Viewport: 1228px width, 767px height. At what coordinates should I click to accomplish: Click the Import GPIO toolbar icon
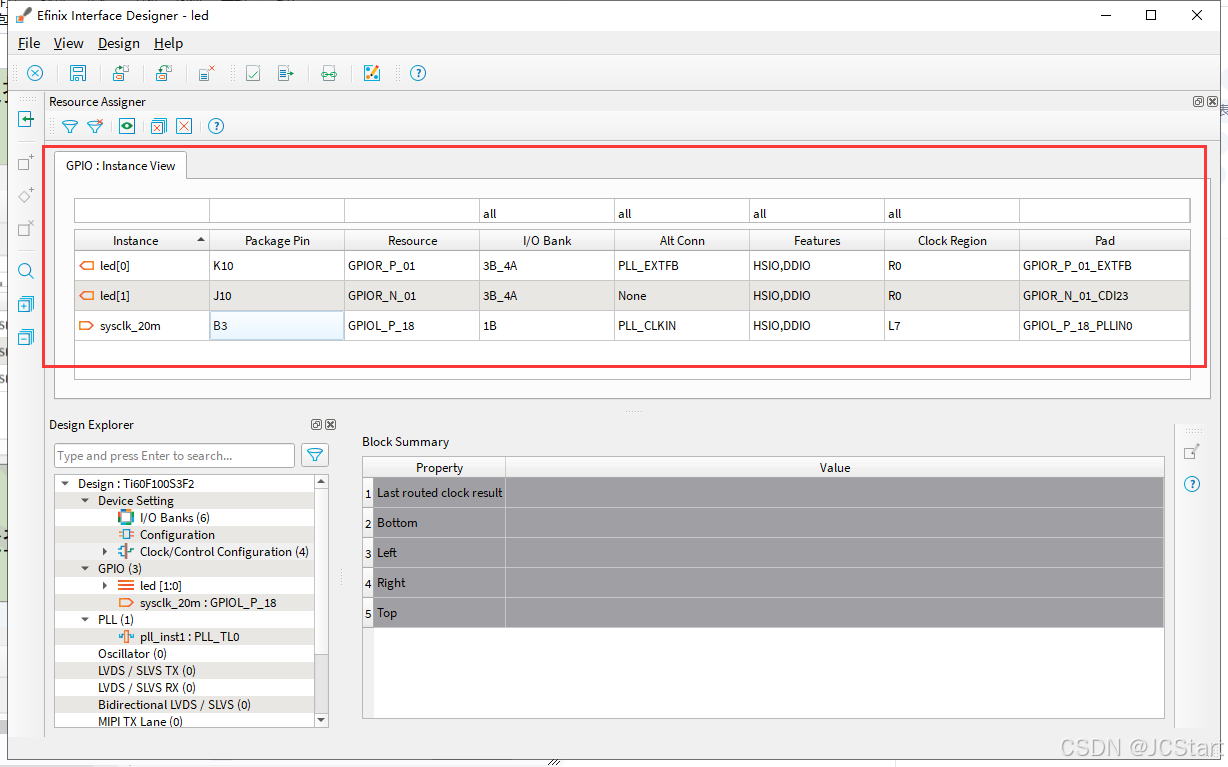(121, 73)
